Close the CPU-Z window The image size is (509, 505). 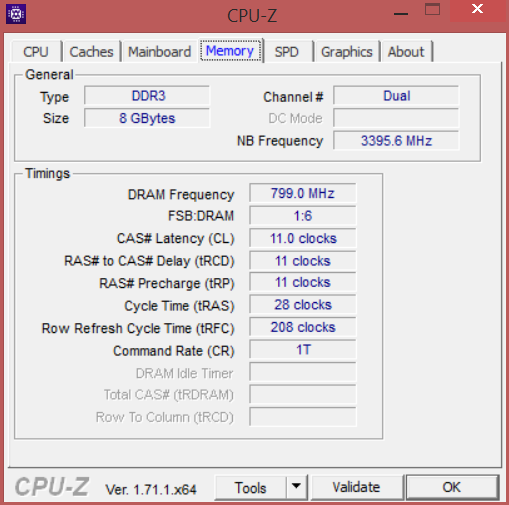tap(477, 9)
